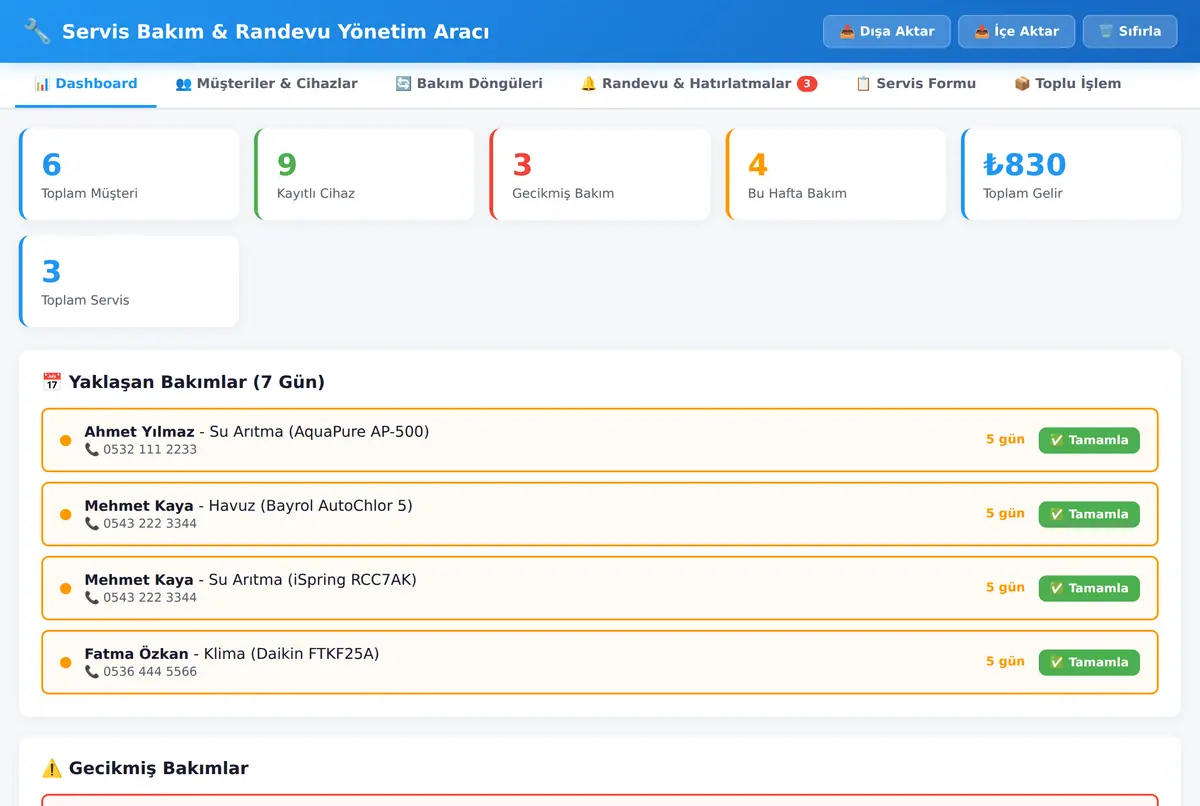Click the phone icon under Fatma Özkan

pyautogui.click(x=92, y=672)
